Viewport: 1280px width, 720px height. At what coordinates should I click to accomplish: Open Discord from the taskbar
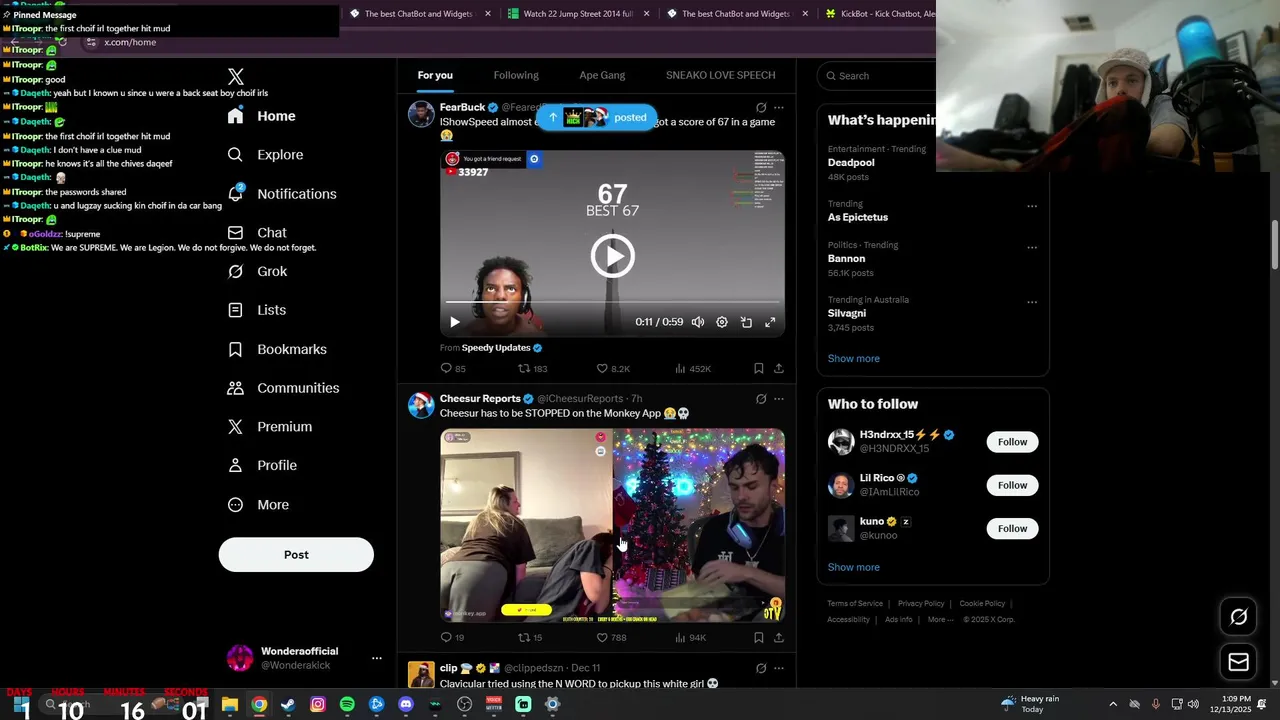406,704
